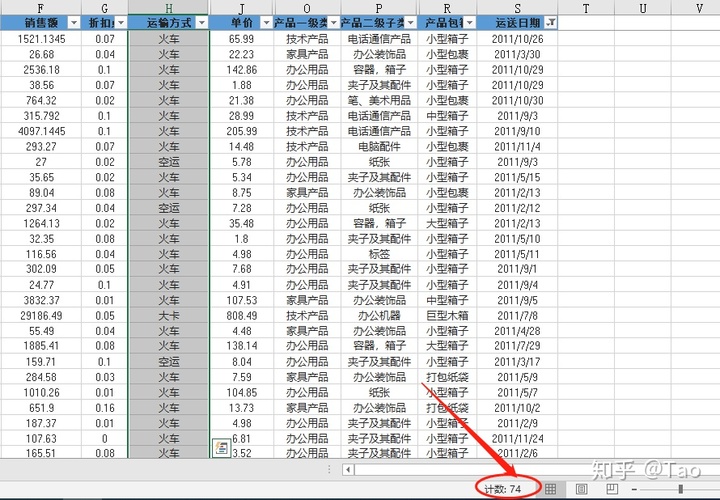Open the active 运送日期 filter button
The image size is (720, 500).
coord(551,22)
